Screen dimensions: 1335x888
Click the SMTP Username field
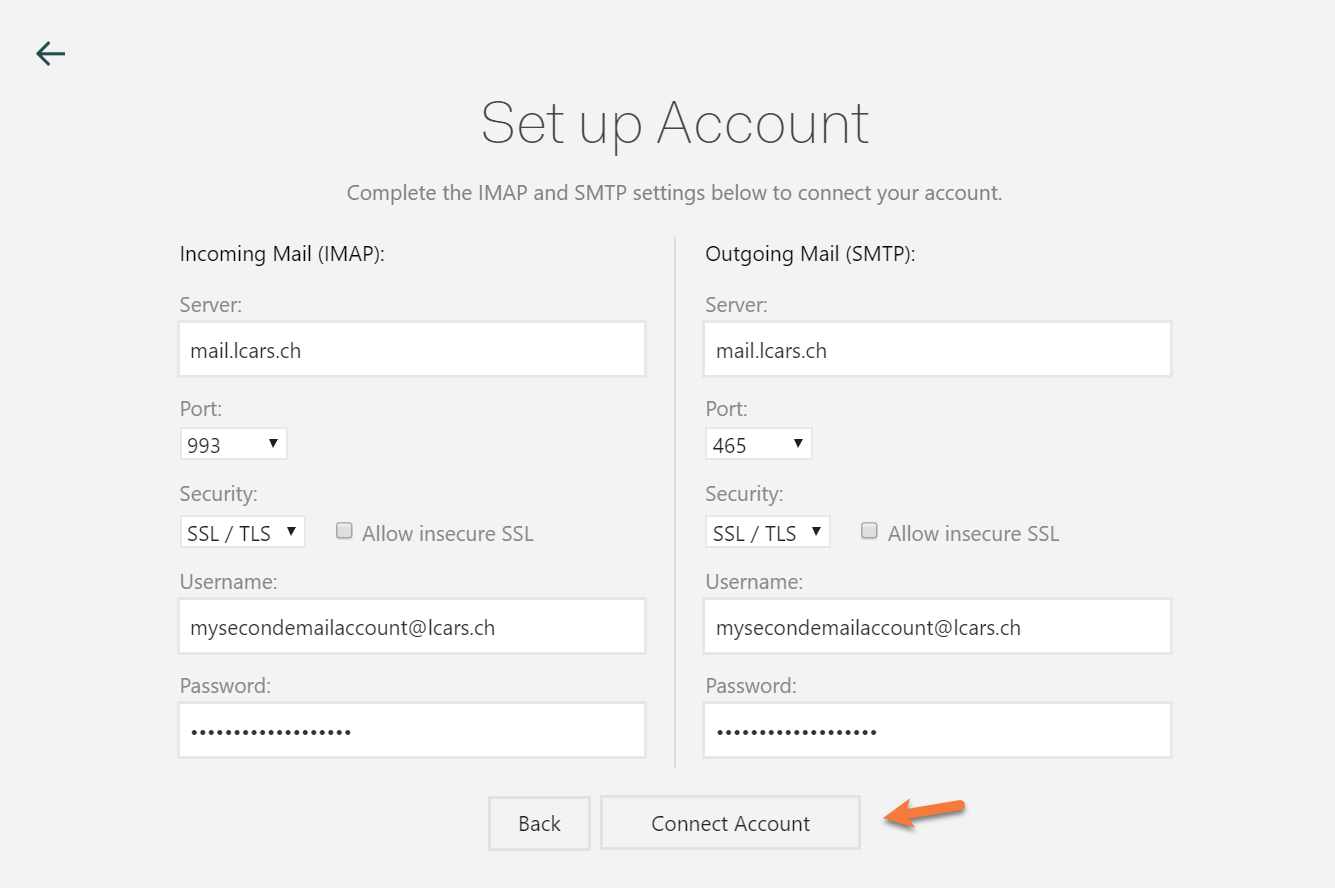pos(936,625)
